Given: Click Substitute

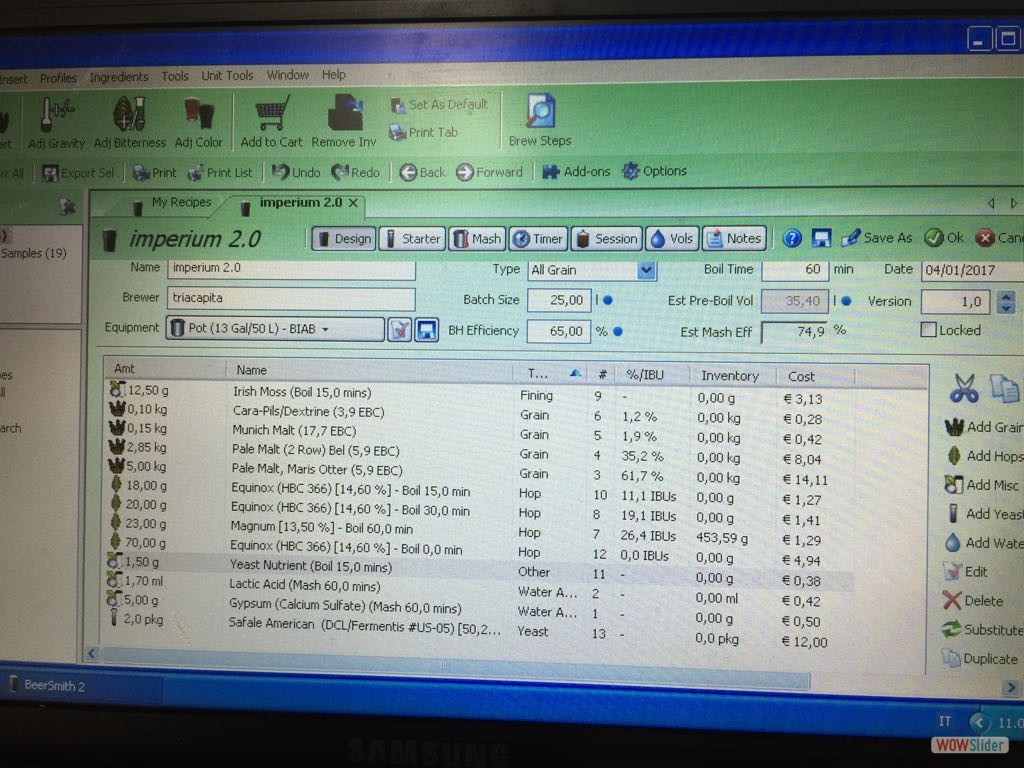Looking at the screenshot, I should [x=982, y=630].
